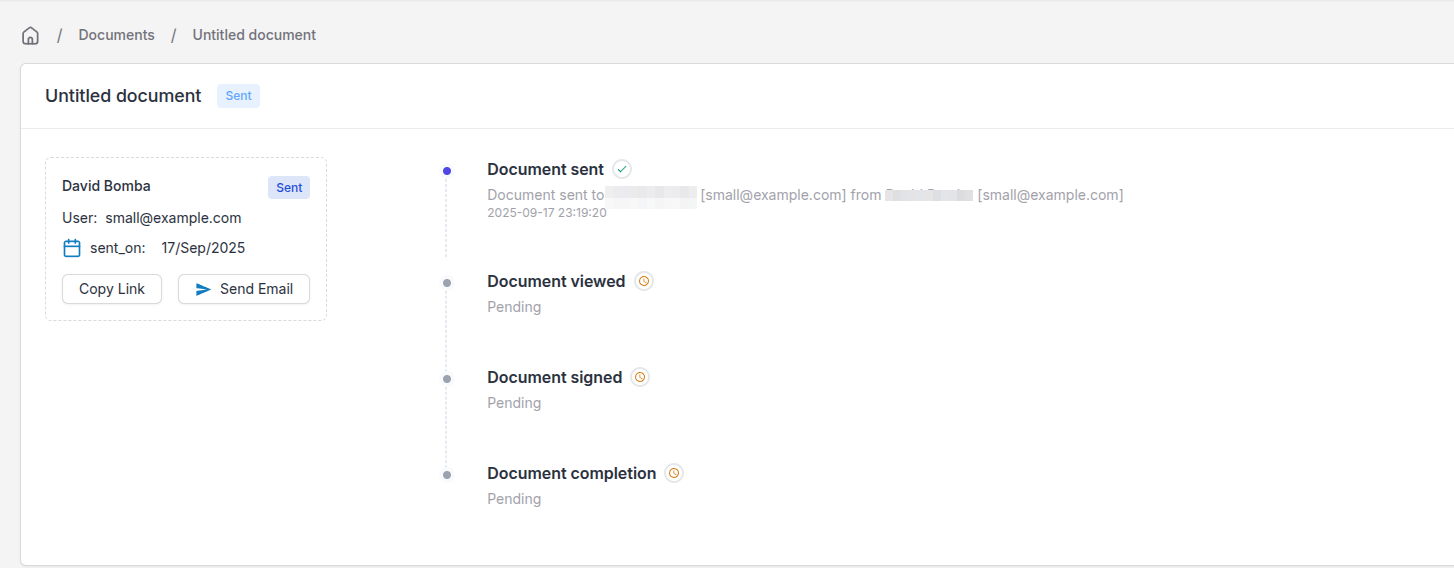Click the David Bomba recipient name
1454x568 pixels.
[106, 186]
